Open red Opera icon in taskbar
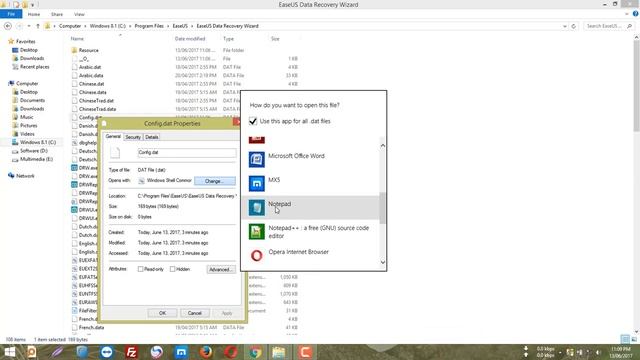Image resolution: width=640 pixels, height=360 pixels. pyautogui.click(x=231, y=352)
